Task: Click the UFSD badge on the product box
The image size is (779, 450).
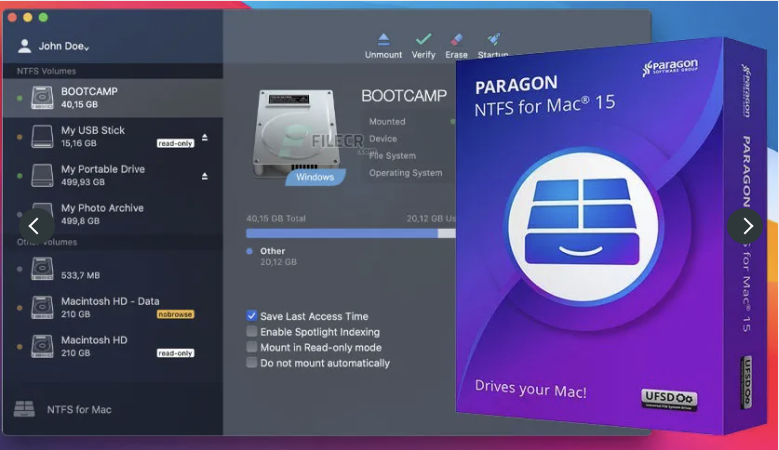Action: pos(669,398)
